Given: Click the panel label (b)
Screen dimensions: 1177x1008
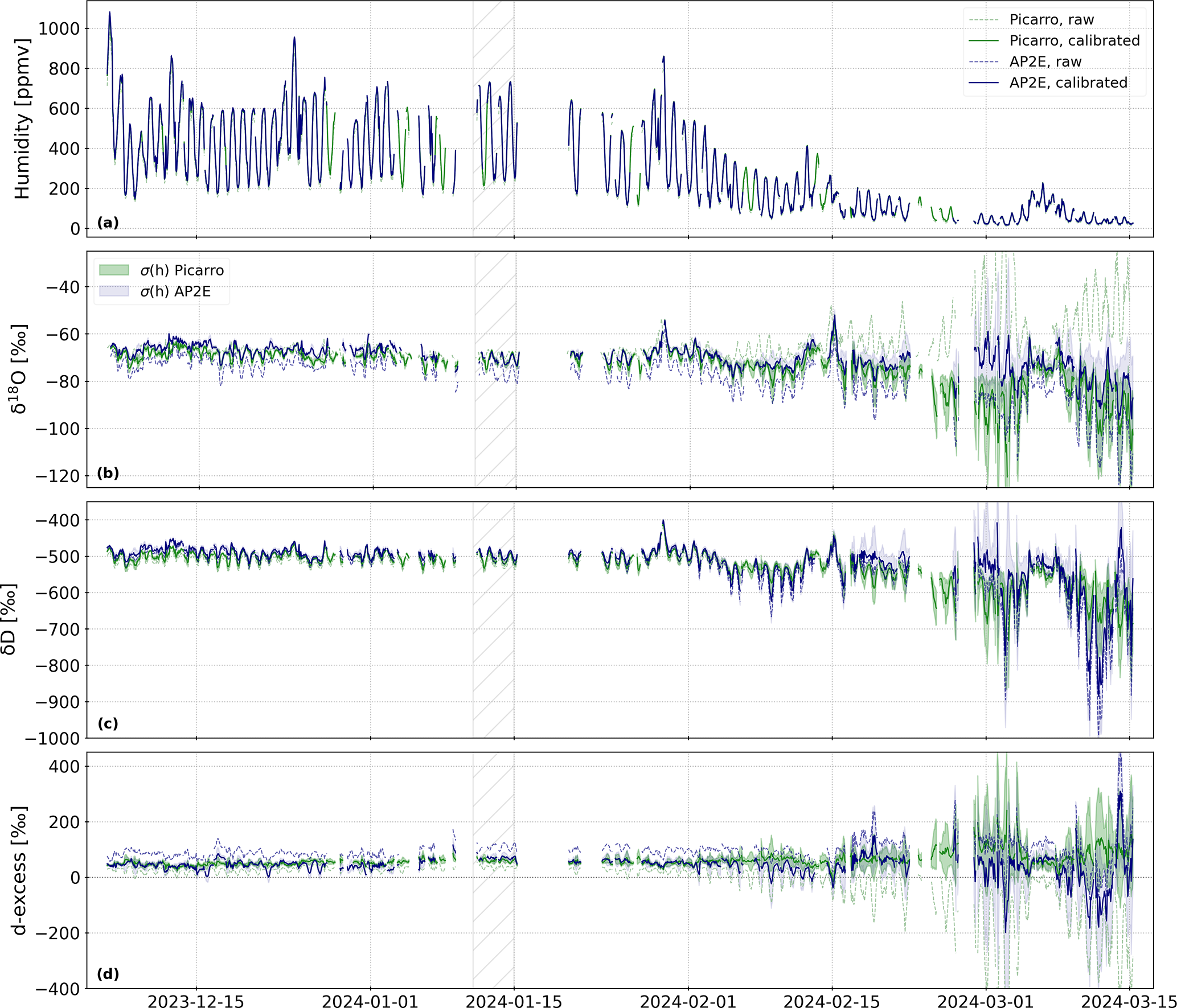Looking at the screenshot, I should pos(108,473).
